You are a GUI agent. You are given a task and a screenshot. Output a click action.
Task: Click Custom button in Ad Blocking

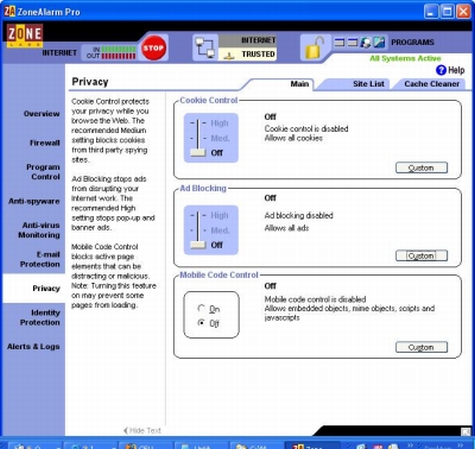pyautogui.click(x=421, y=256)
